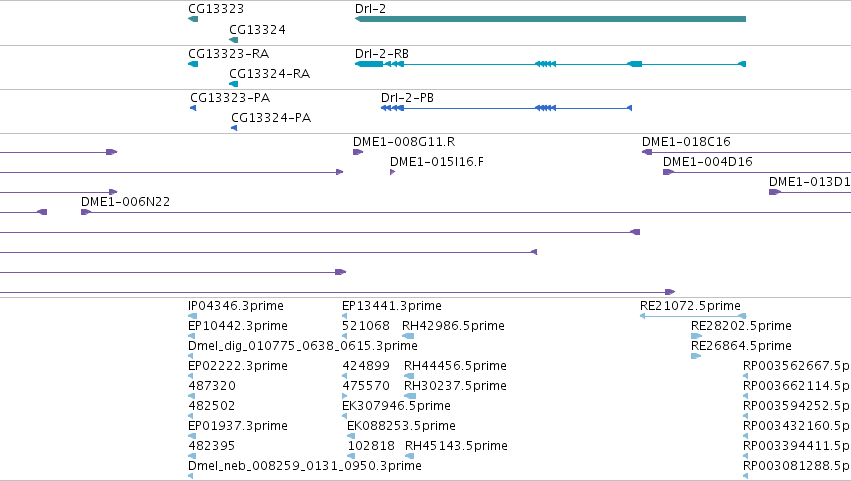Select the RE26864.5prime feature label
The width and height of the screenshot is (851, 481).
click(x=741, y=346)
